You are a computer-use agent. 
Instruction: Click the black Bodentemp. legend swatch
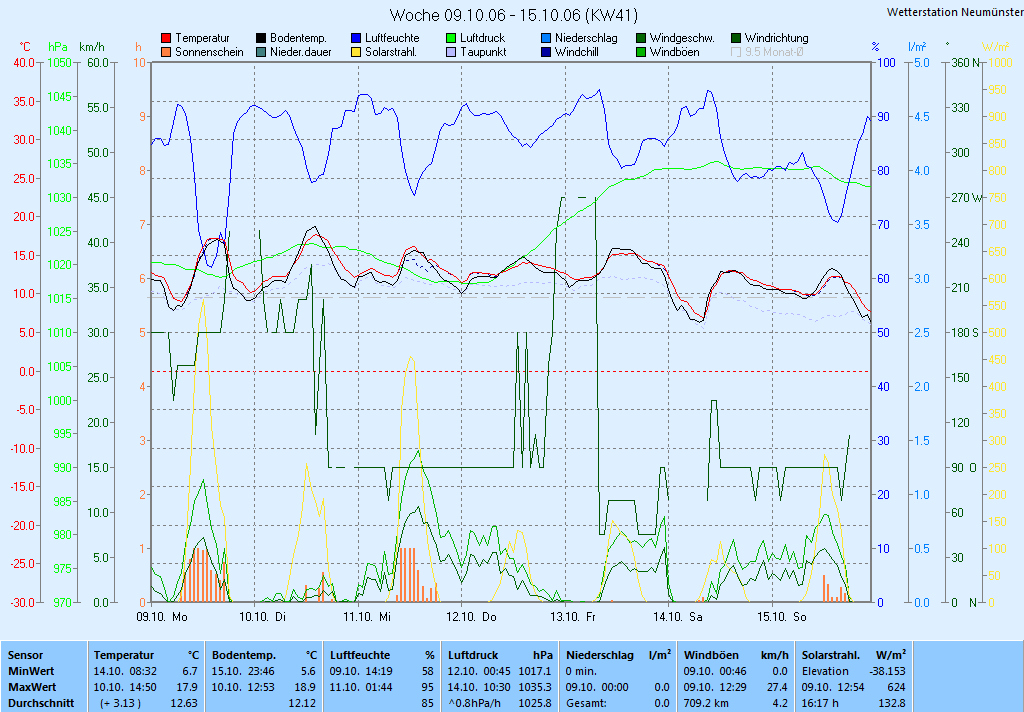[261, 39]
